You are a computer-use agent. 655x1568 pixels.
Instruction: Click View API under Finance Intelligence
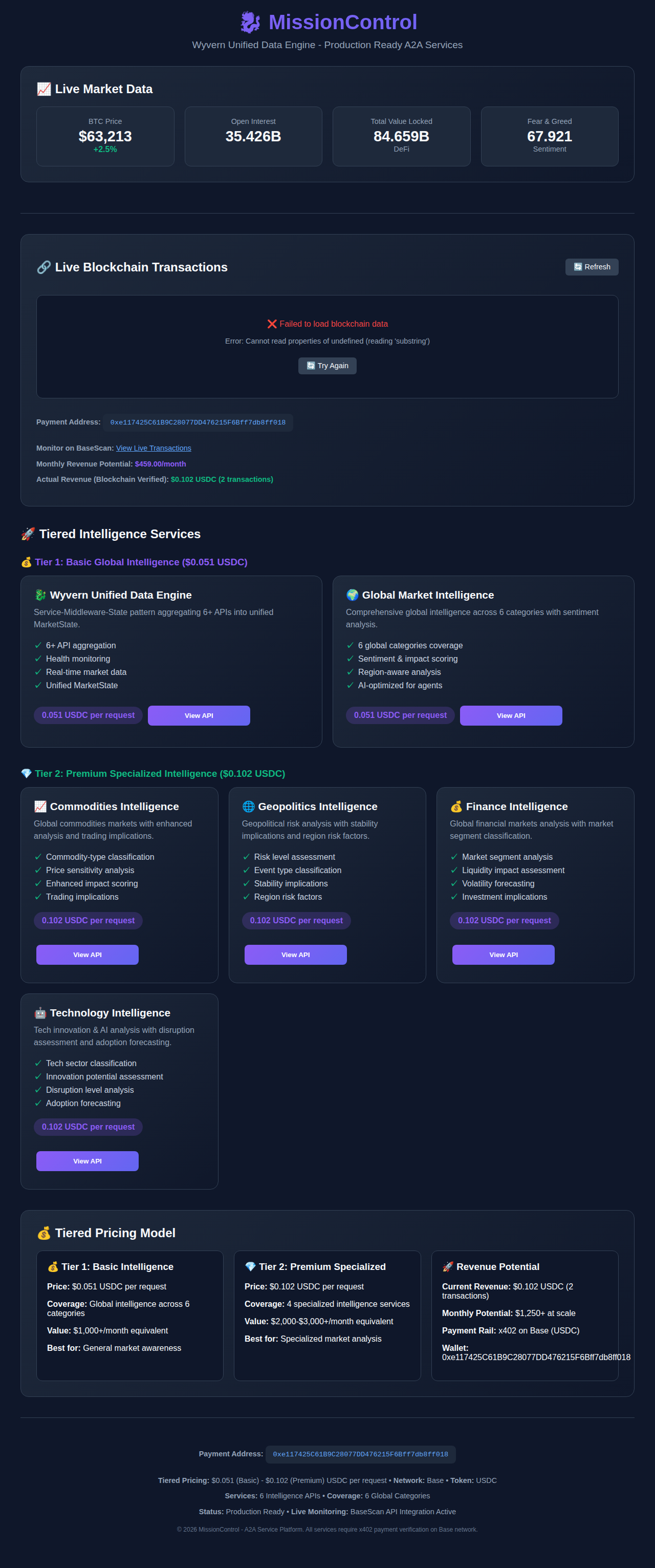tap(503, 955)
